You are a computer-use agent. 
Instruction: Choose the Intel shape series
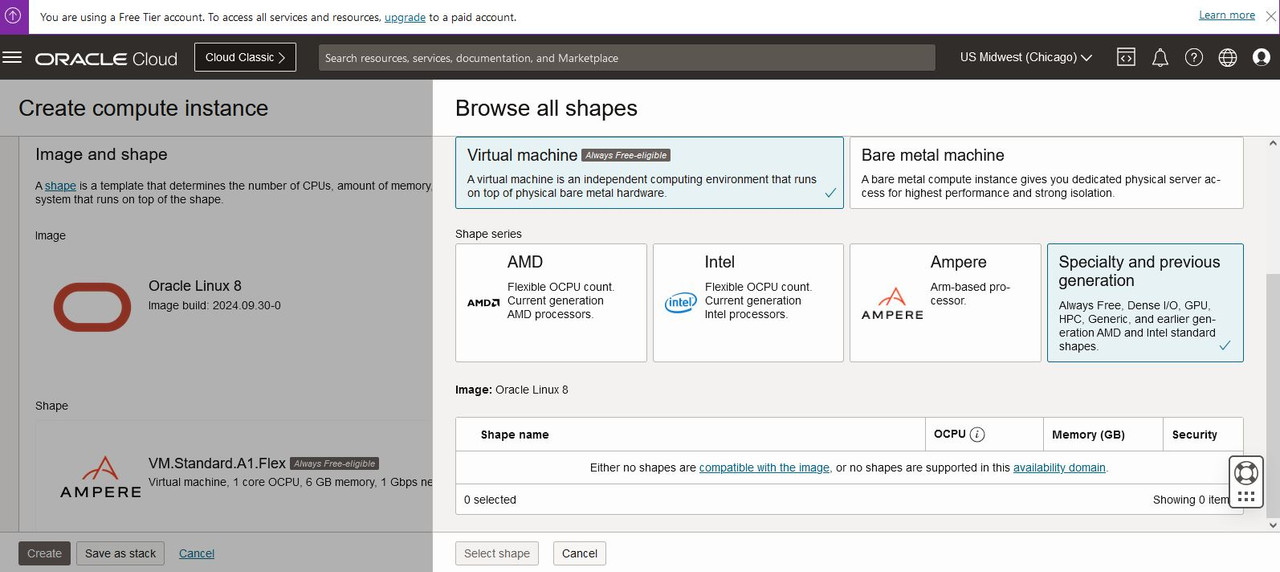pos(748,302)
